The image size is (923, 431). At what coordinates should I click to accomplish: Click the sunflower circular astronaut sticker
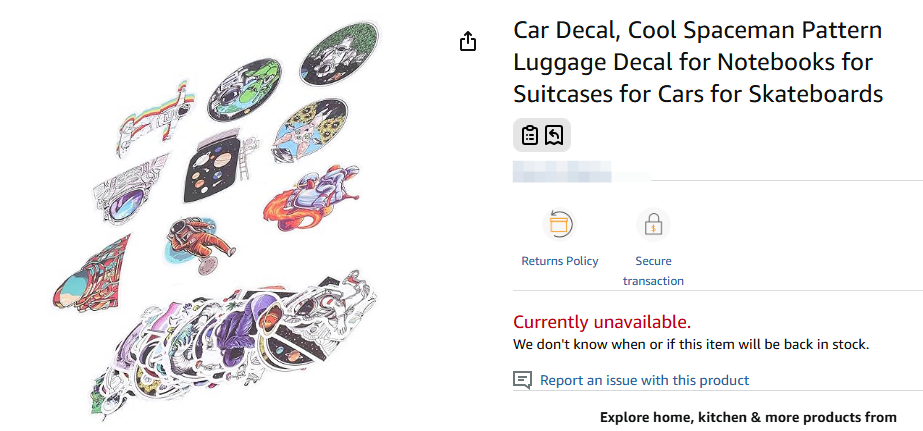310,130
